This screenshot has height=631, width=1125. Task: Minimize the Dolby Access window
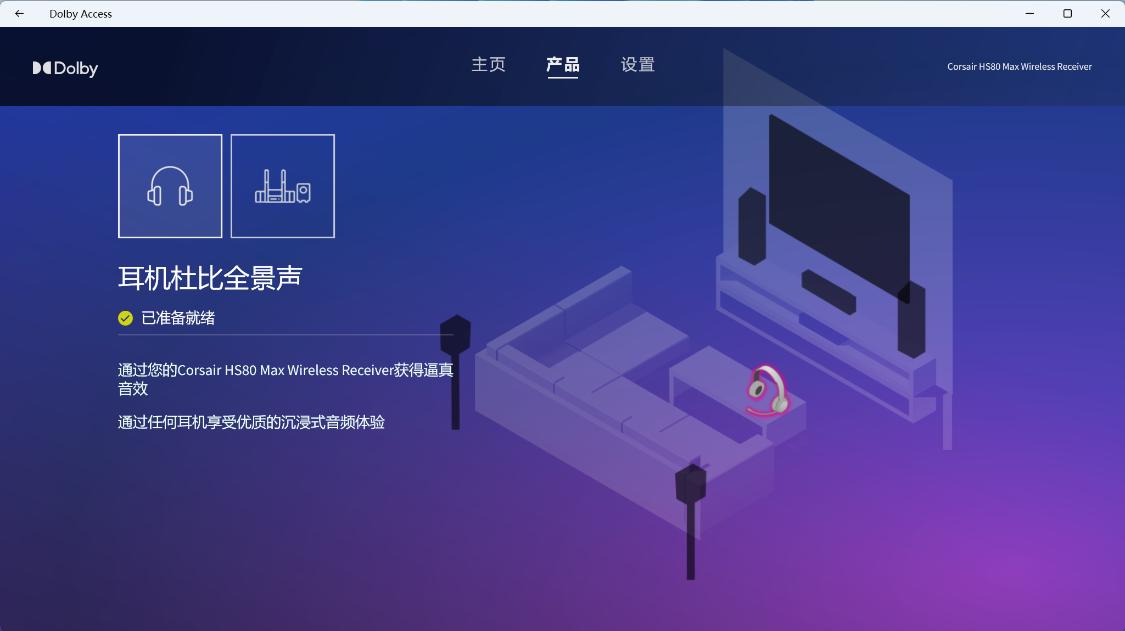click(1030, 14)
